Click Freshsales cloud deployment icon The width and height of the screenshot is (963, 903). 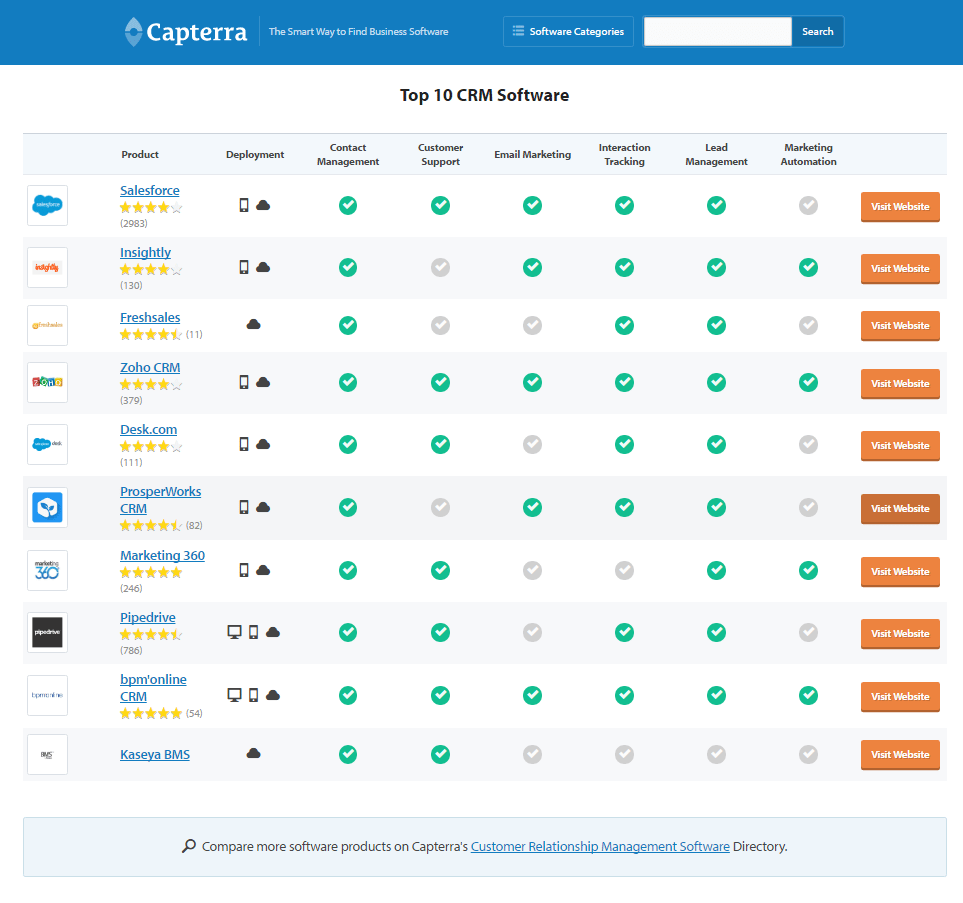tap(254, 324)
